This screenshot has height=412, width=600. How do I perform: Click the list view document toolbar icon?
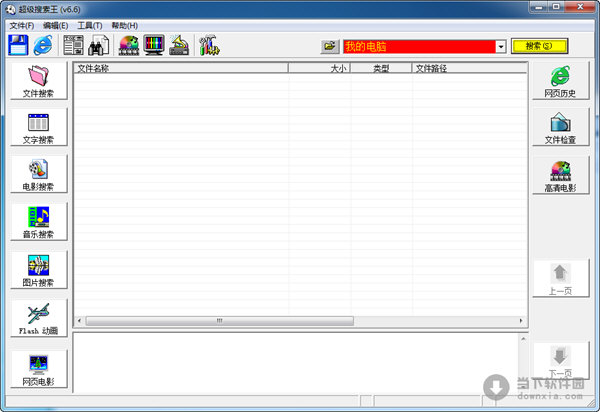pos(73,45)
